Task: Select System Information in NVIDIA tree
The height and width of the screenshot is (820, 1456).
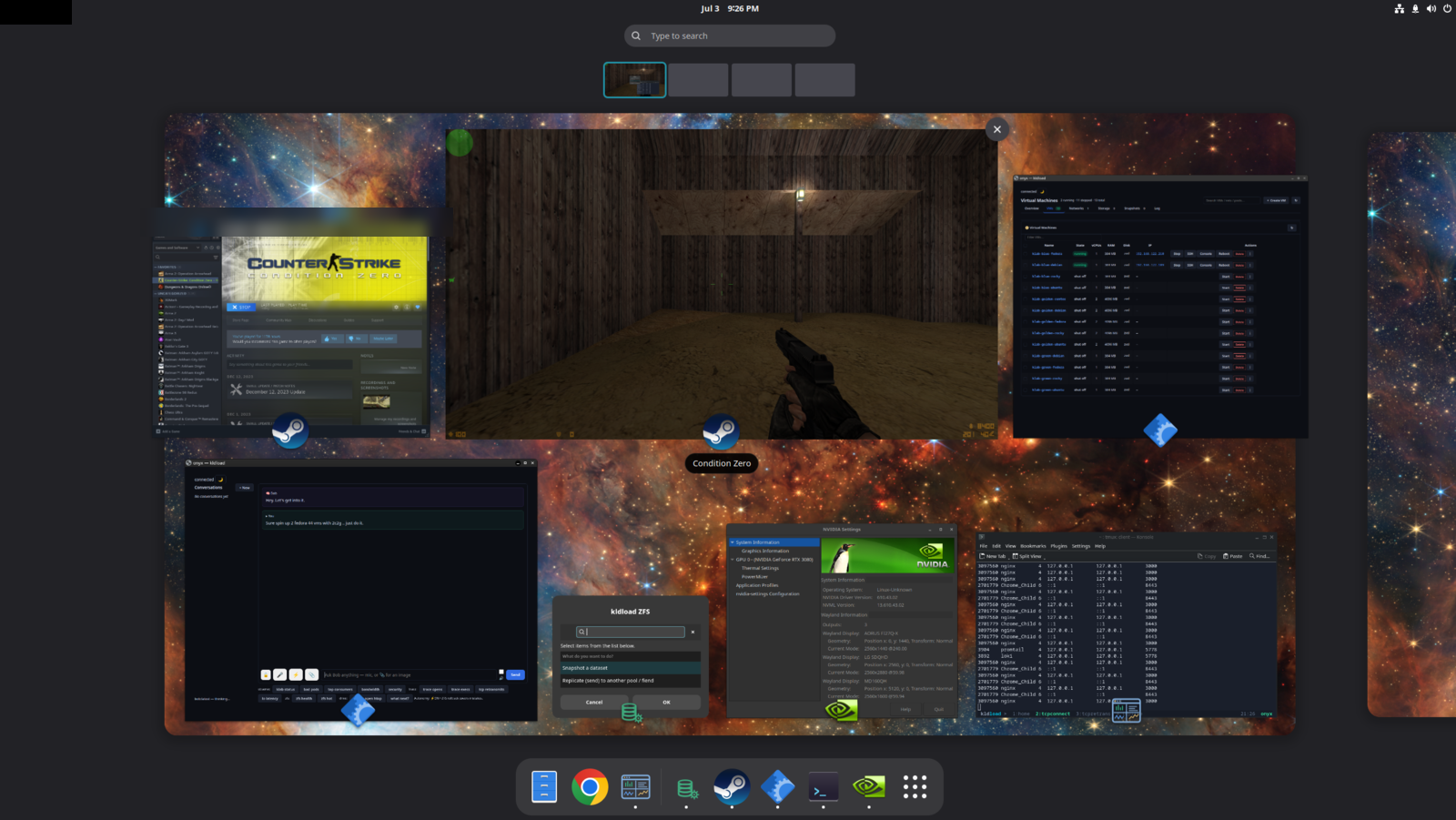Action: (774, 542)
